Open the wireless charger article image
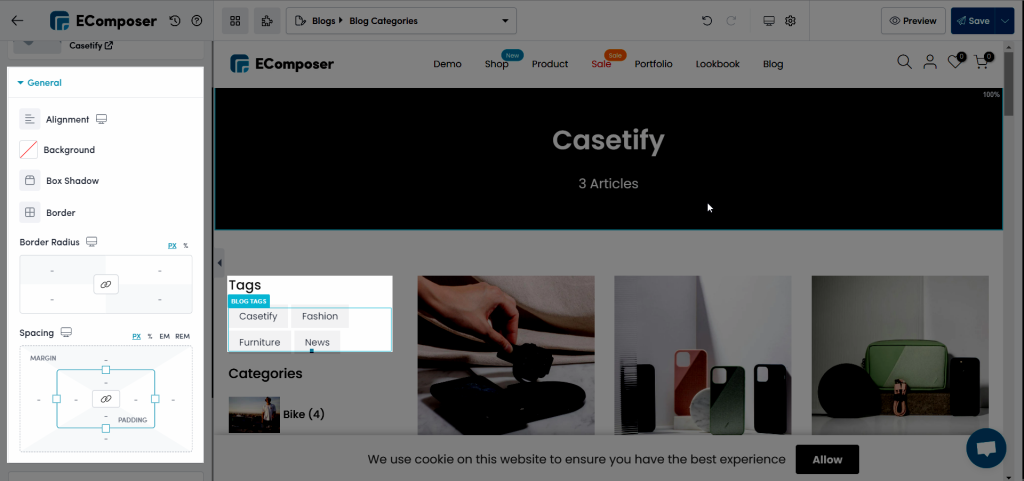The image size is (1024, 481). pyautogui.click(x=506, y=355)
